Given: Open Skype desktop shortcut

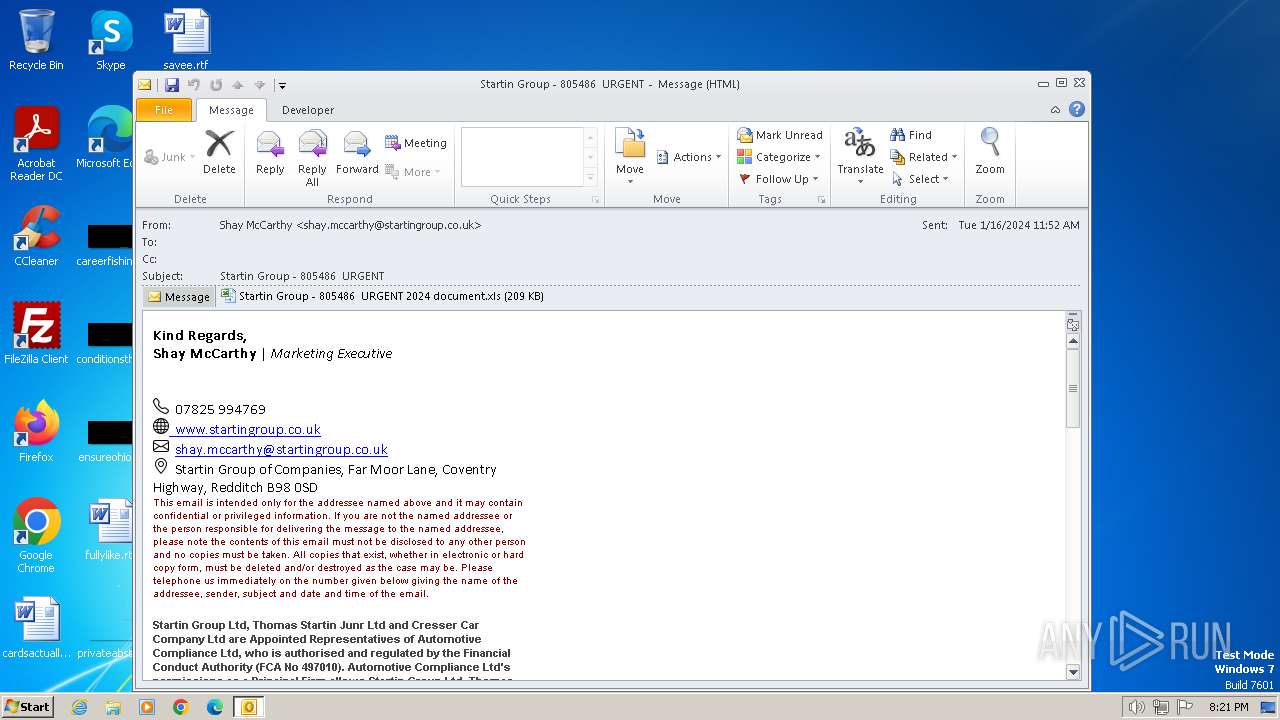Looking at the screenshot, I should pyautogui.click(x=110, y=41).
